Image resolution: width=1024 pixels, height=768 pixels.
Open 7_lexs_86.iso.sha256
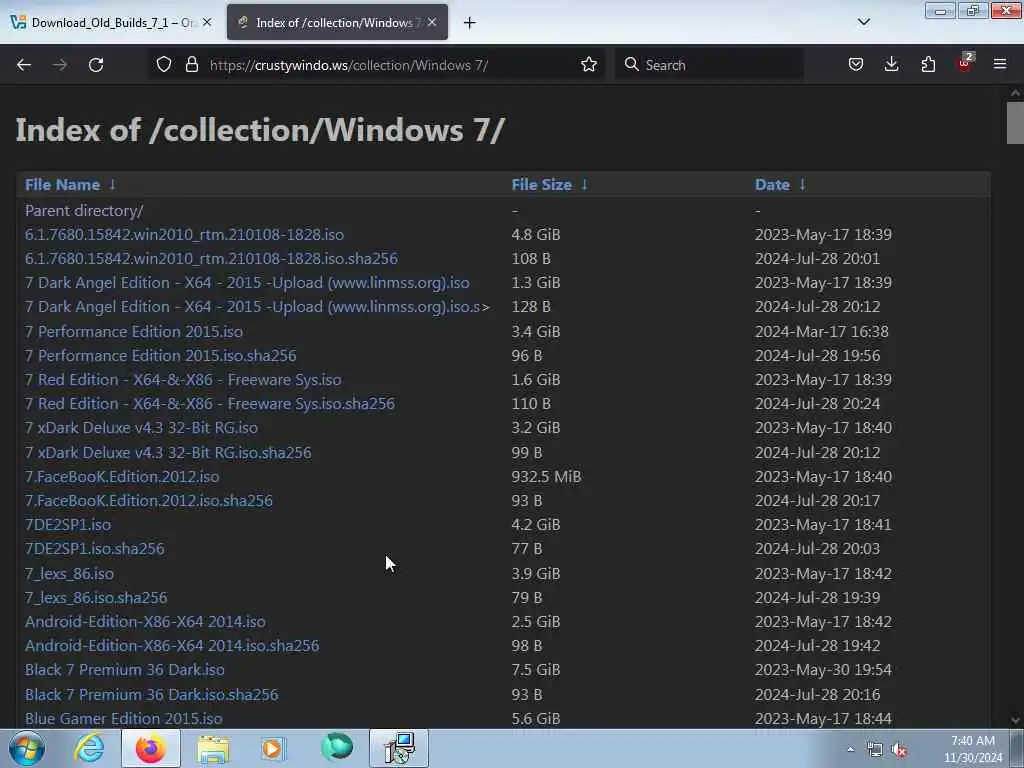tap(96, 598)
